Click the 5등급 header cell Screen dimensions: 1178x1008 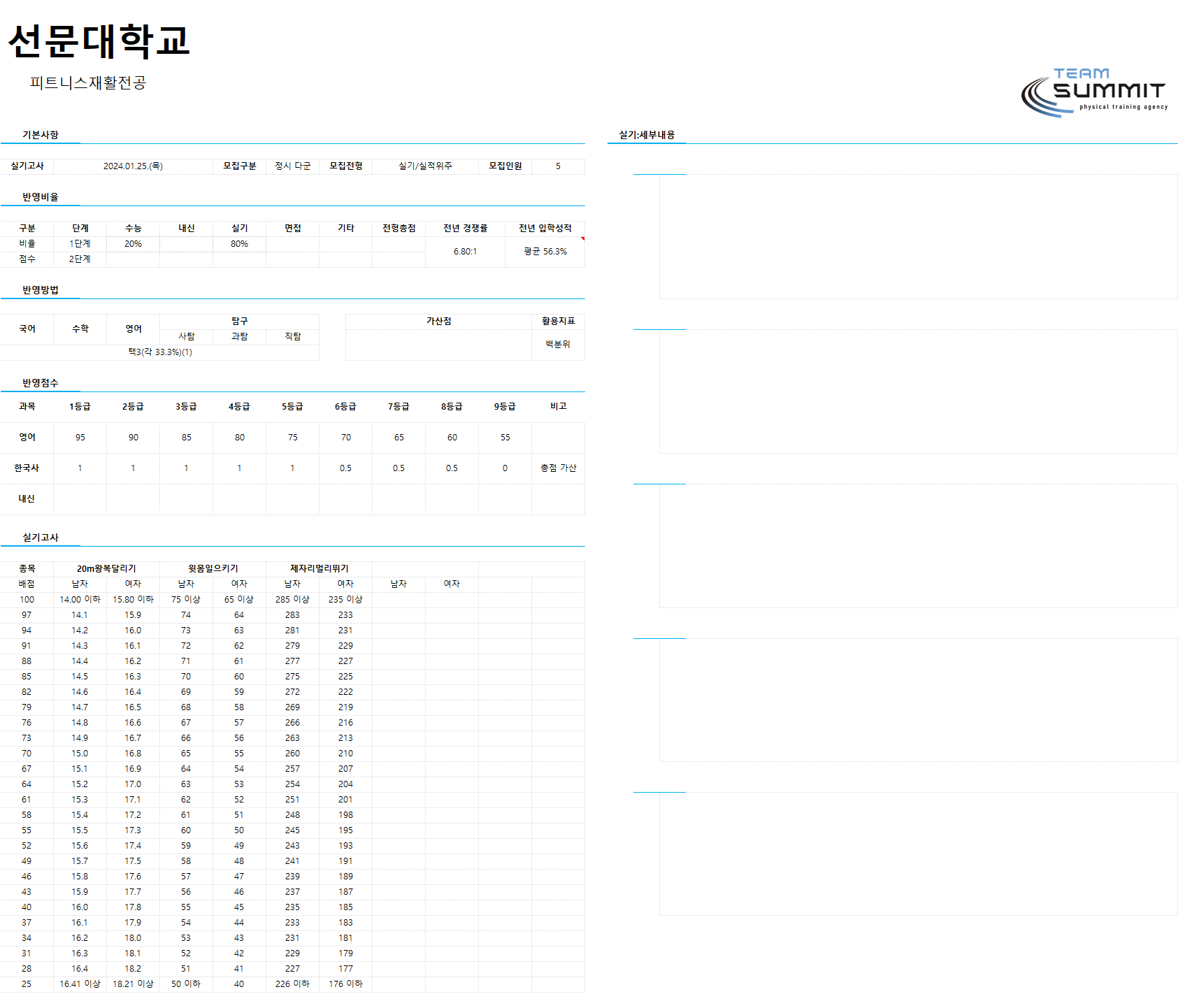click(x=292, y=407)
